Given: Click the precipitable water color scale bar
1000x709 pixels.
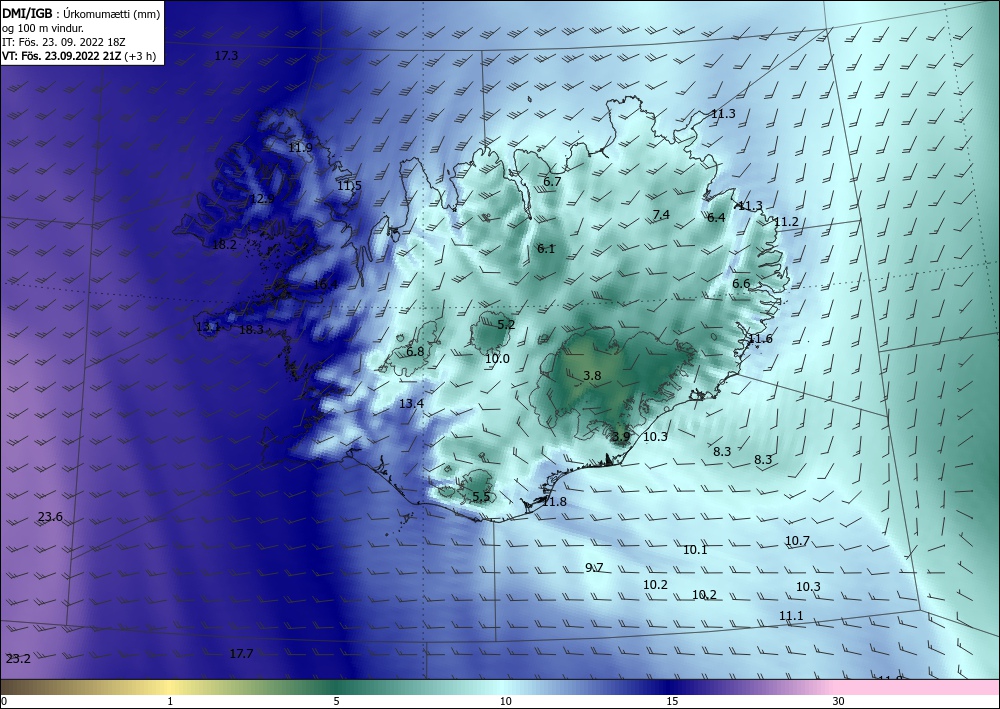Looking at the screenshot, I should (500, 687).
